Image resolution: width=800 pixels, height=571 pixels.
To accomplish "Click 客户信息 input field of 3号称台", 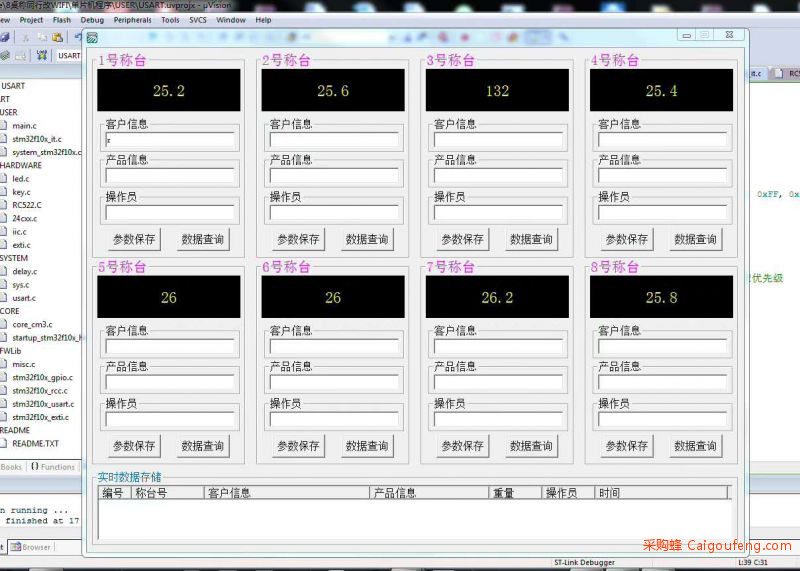I will tap(498, 140).
